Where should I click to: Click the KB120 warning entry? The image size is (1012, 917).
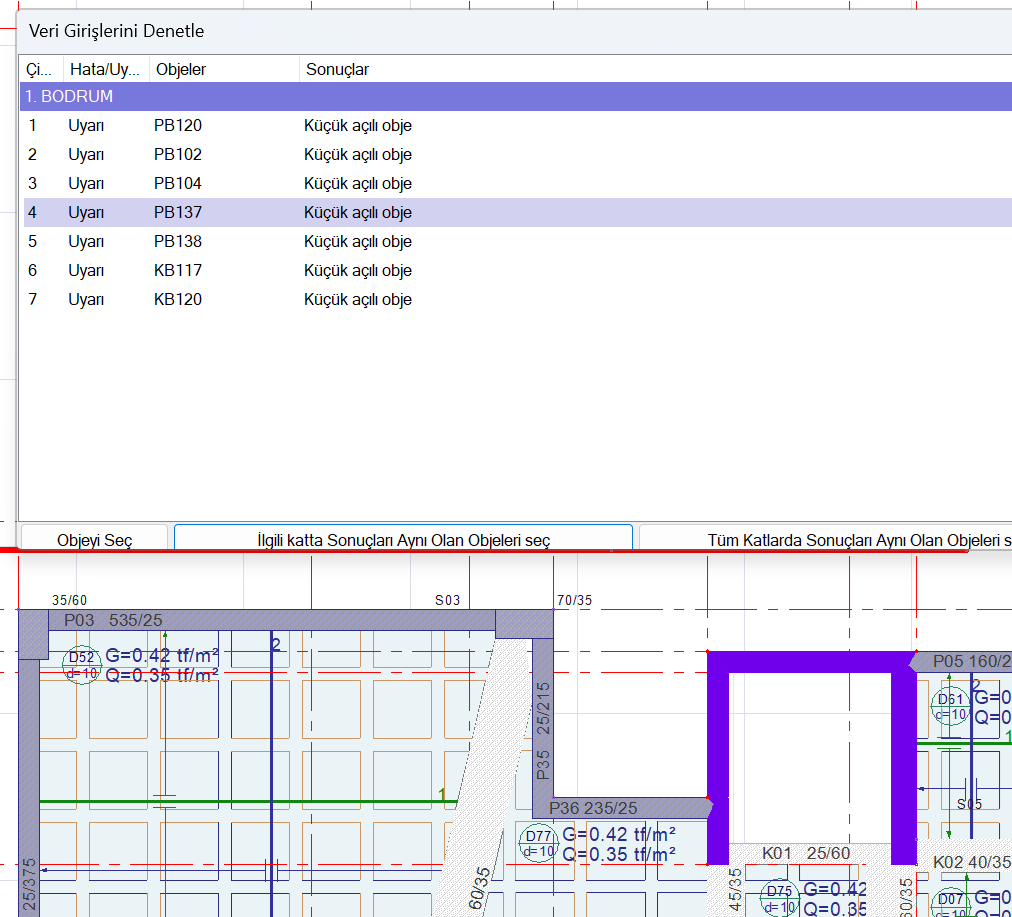tap(177, 300)
